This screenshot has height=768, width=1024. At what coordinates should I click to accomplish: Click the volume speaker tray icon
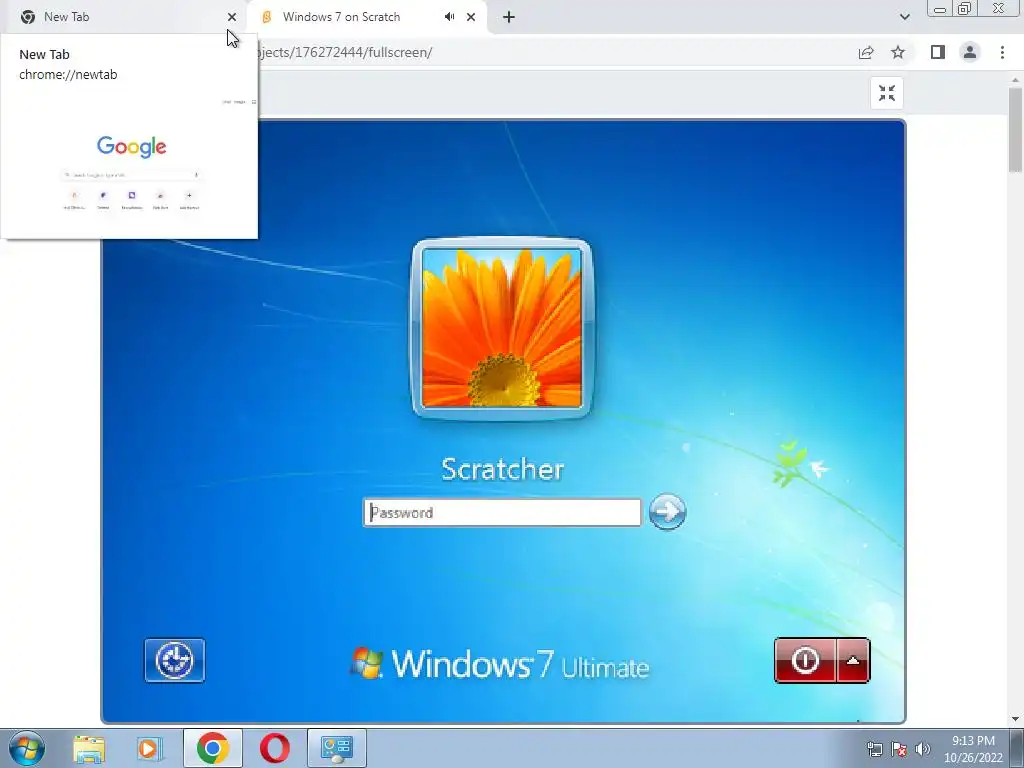point(923,749)
